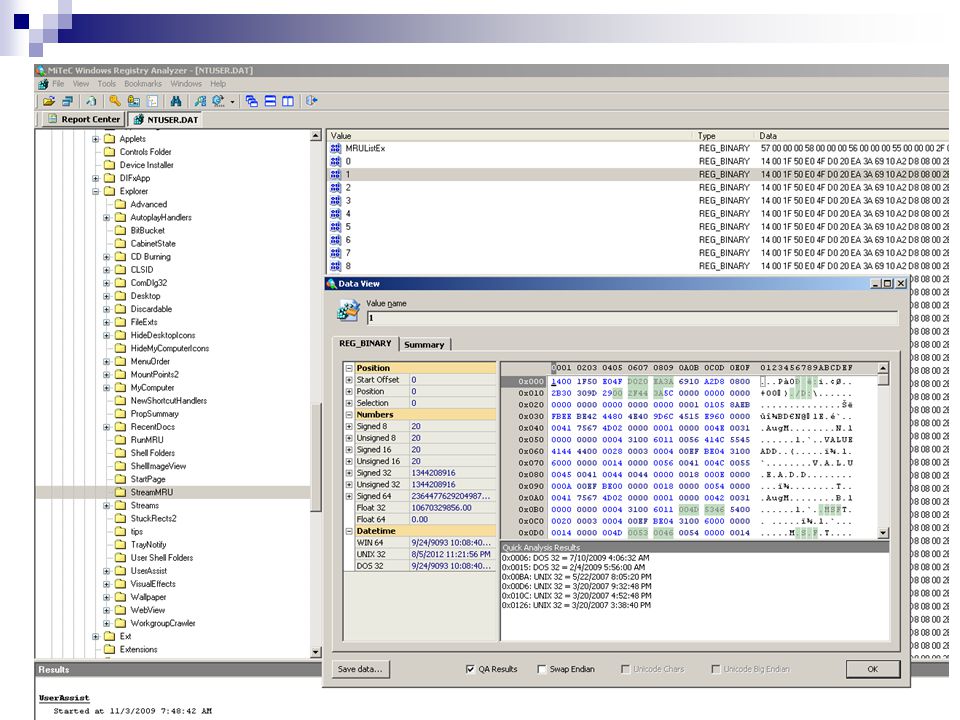Click the TrayNotify folder icon
The width and height of the screenshot is (960, 720).
coord(120,544)
